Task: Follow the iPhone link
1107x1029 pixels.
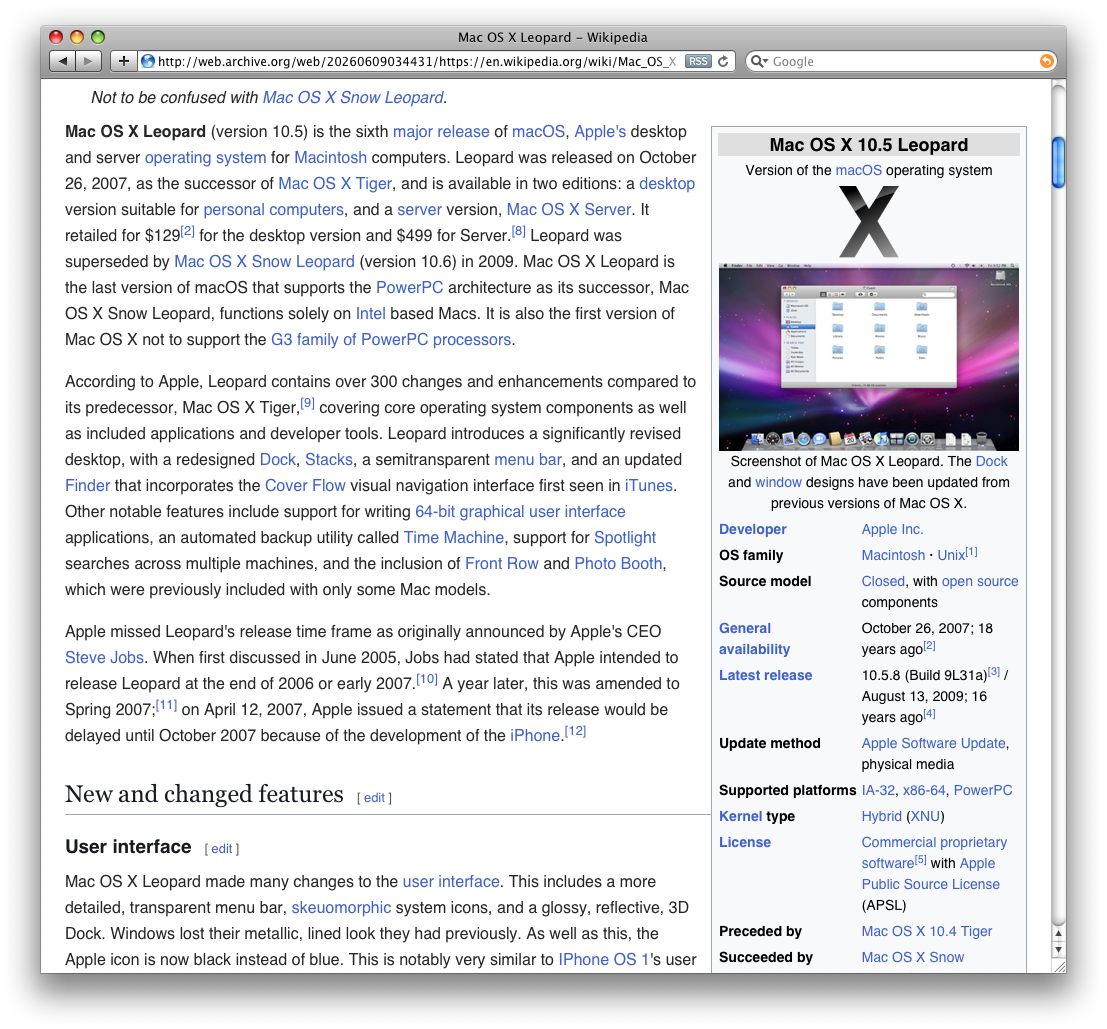Action: (x=534, y=735)
